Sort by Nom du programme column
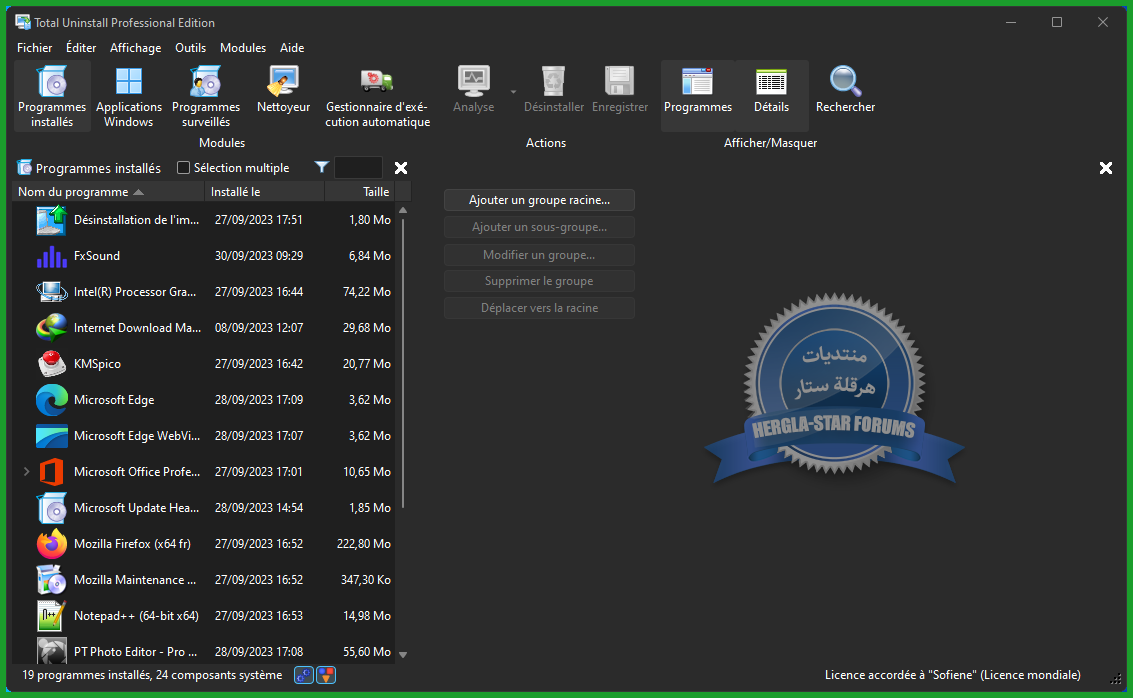 108,191
